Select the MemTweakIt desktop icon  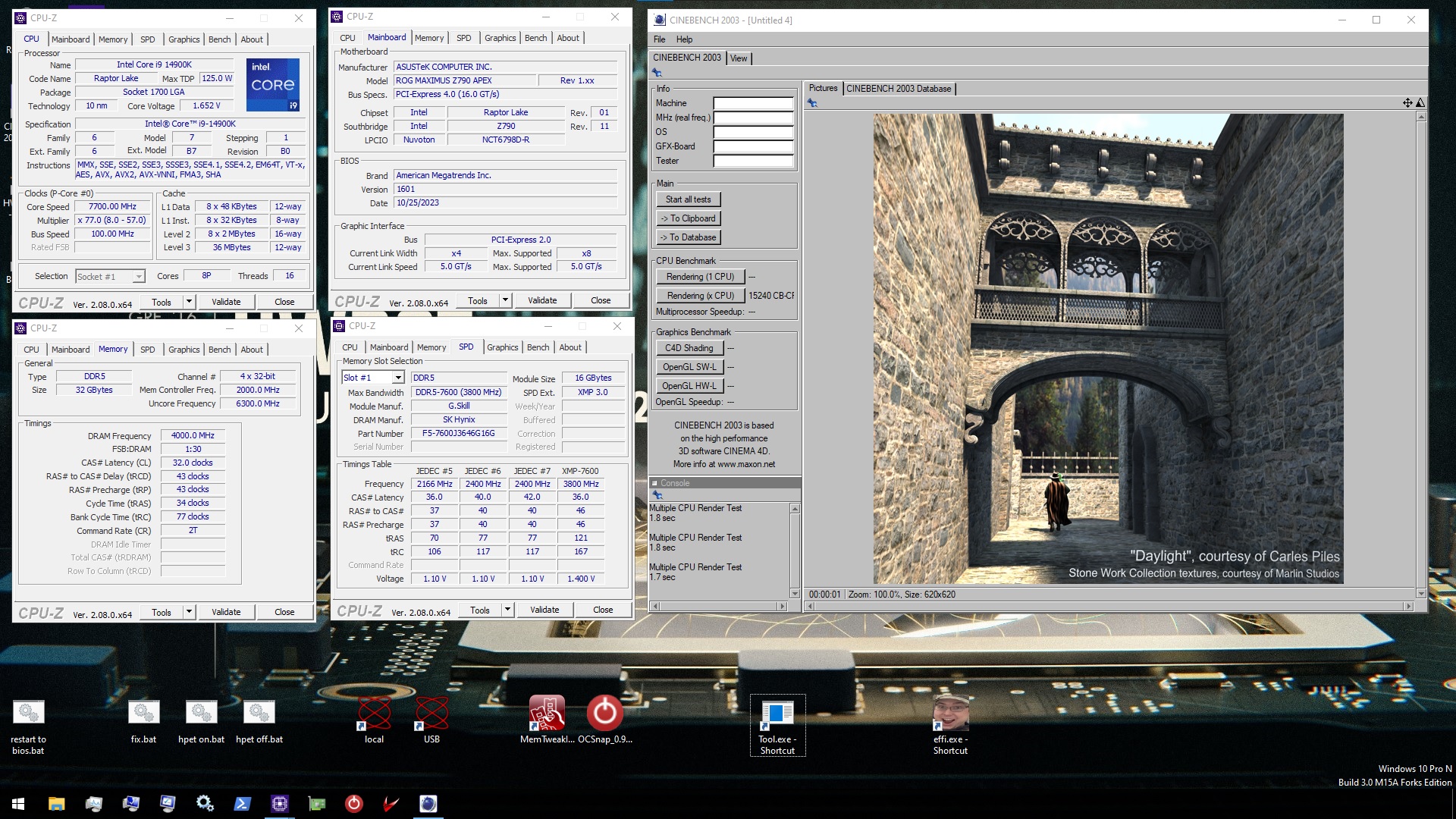pos(547,720)
